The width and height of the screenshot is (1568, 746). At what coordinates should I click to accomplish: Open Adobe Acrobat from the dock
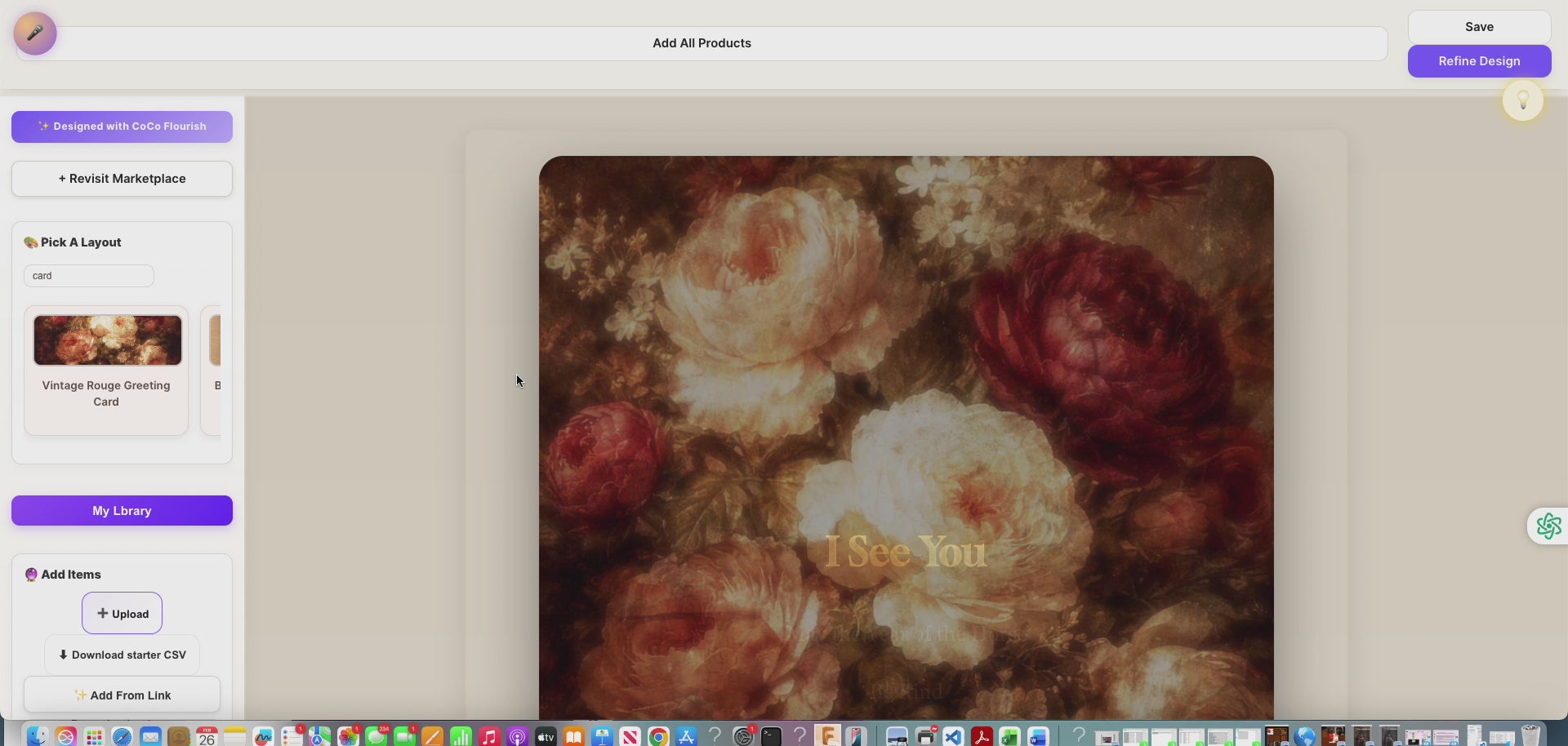[982, 737]
